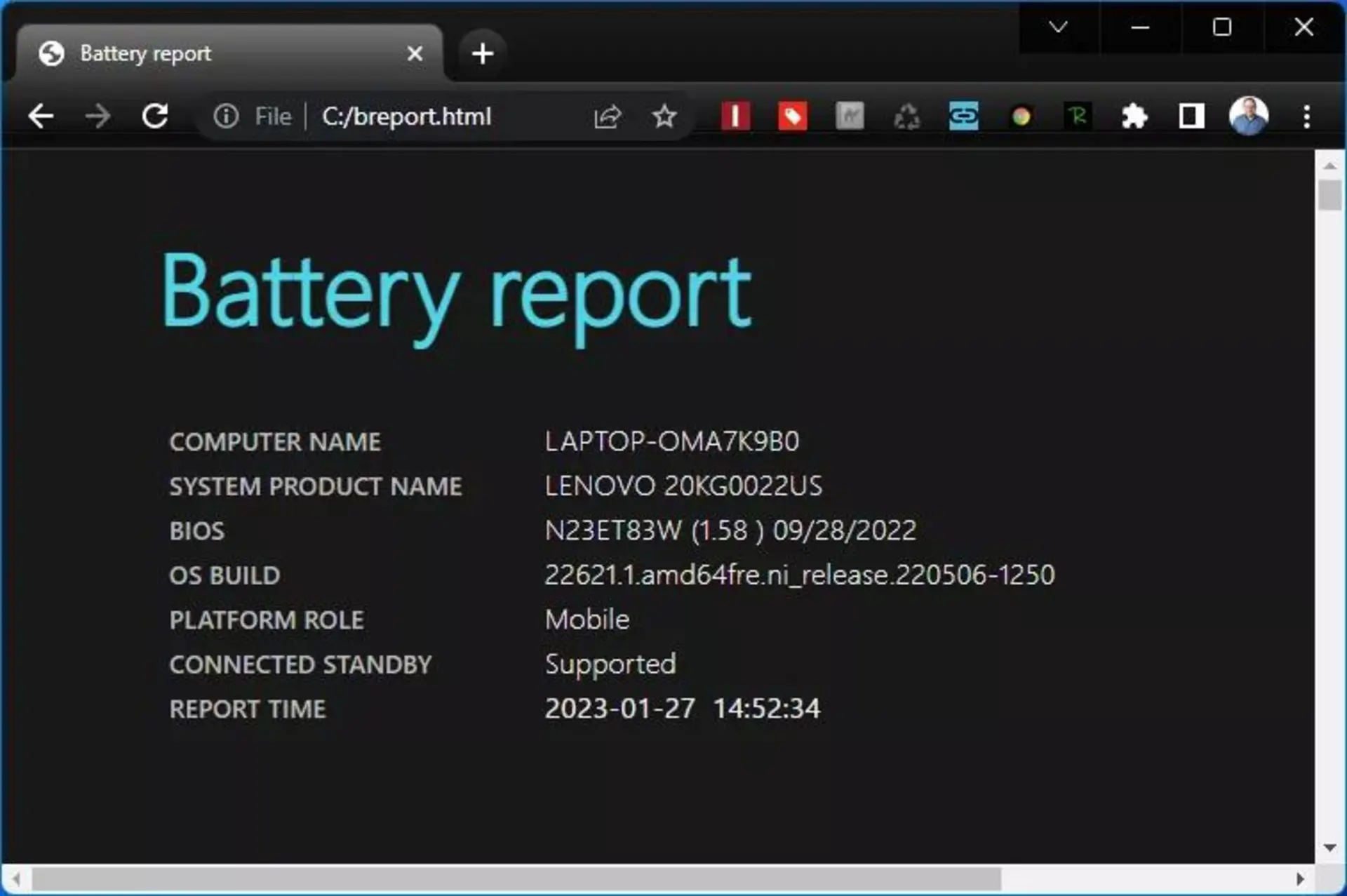Screen dimensions: 1347x896
Task: Share this page using the share icon
Action: tap(608, 116)
